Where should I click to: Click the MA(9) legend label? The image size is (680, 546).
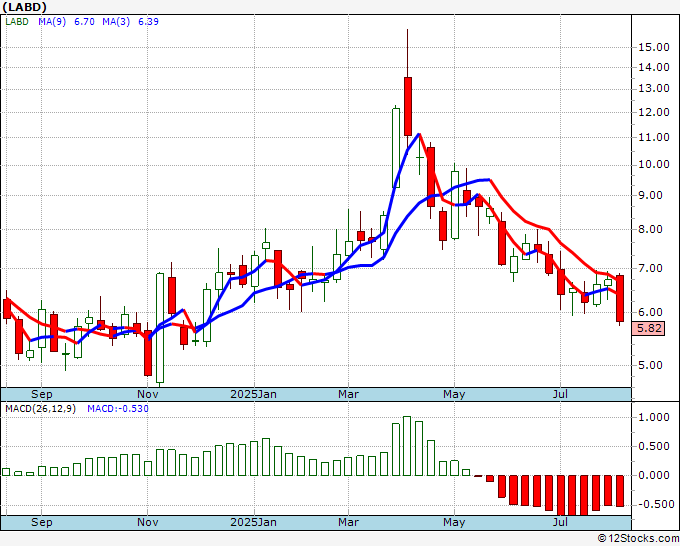[x=52, y=22]
